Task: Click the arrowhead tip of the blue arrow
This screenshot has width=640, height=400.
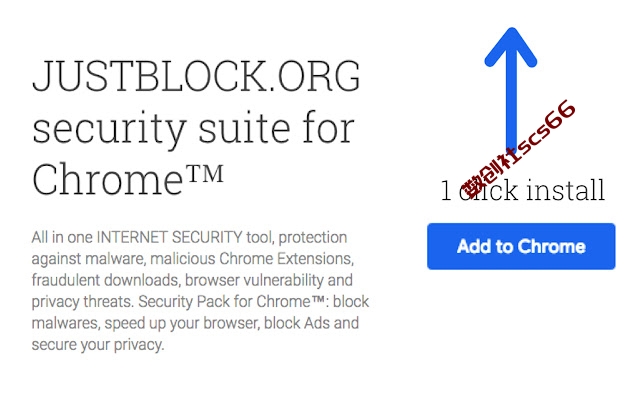Action: pyautogui.click(x=511, y=33)
